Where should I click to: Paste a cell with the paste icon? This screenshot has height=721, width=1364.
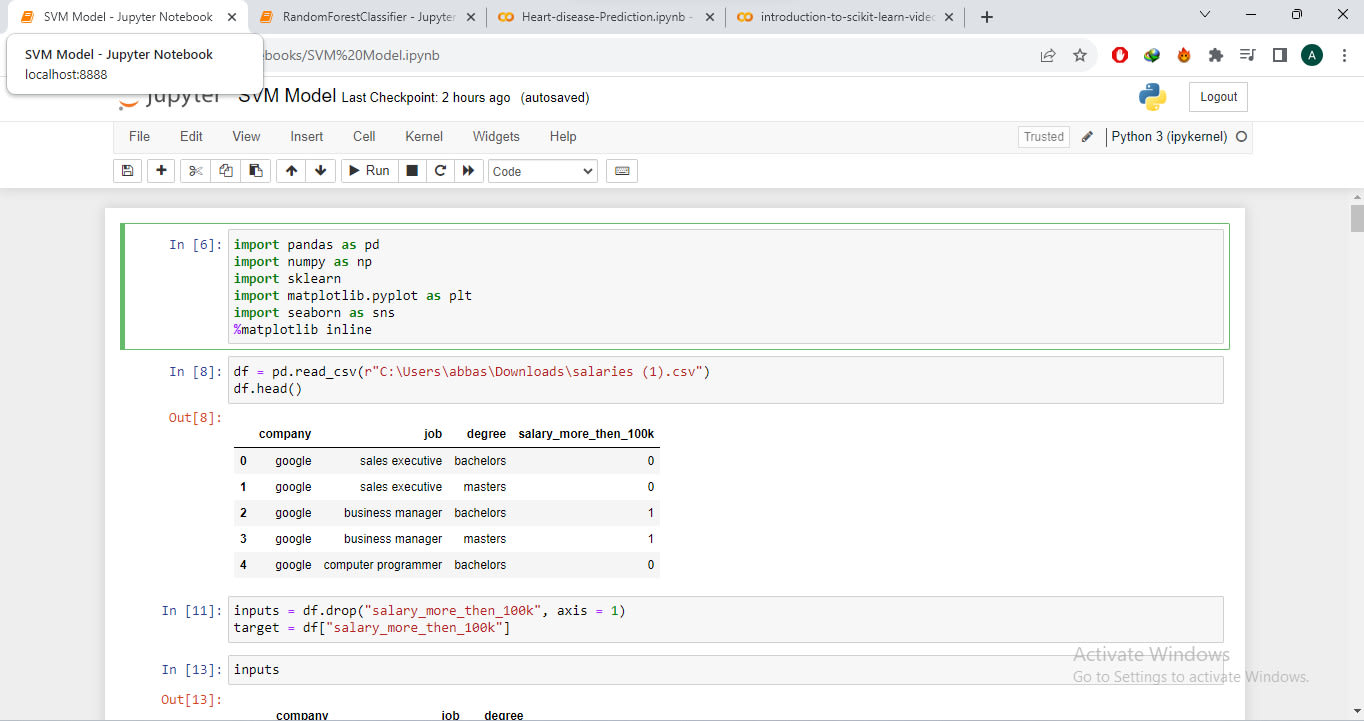tap(255, 170)
